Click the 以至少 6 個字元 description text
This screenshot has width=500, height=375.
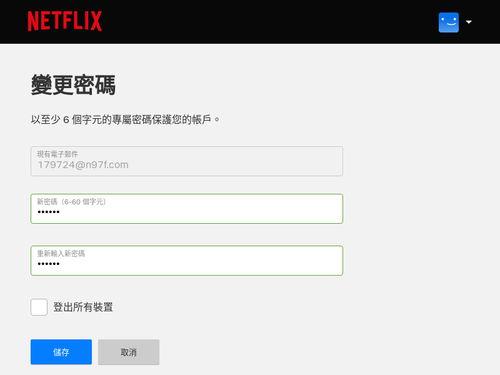coord(125,119)
